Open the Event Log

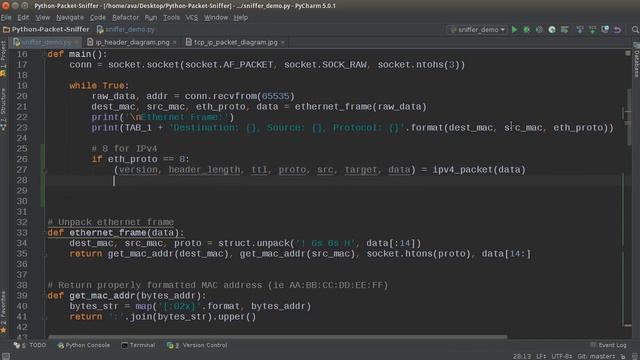[x=608, y=345]
